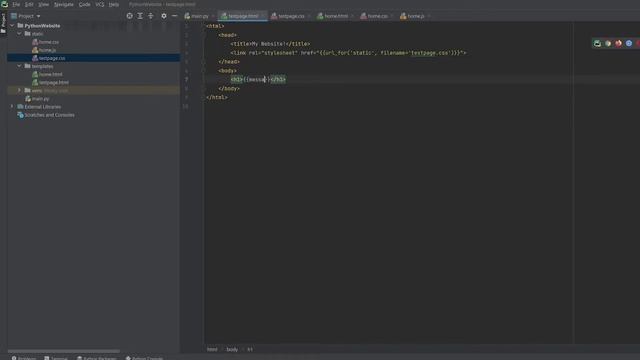Expand External Libraries node

pyautogui.click(x=12, y=107)
